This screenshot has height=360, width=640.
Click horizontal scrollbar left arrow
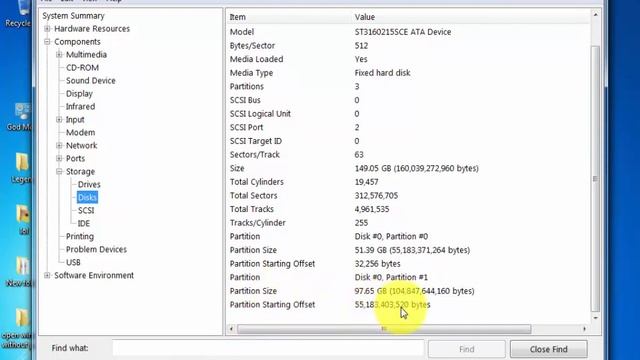pyautogui.click(x=231, y=329)
